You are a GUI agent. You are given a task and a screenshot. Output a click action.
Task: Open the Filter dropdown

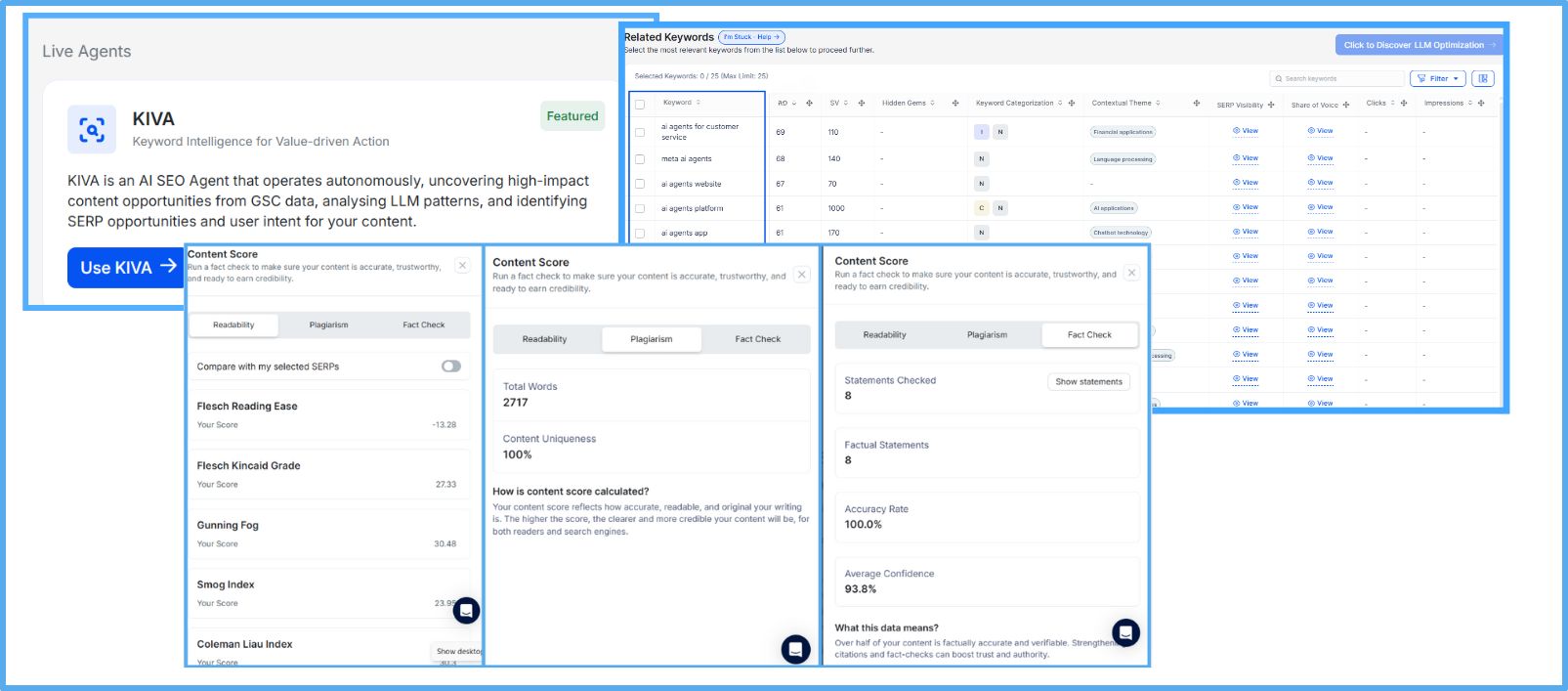coord(1438,78)
